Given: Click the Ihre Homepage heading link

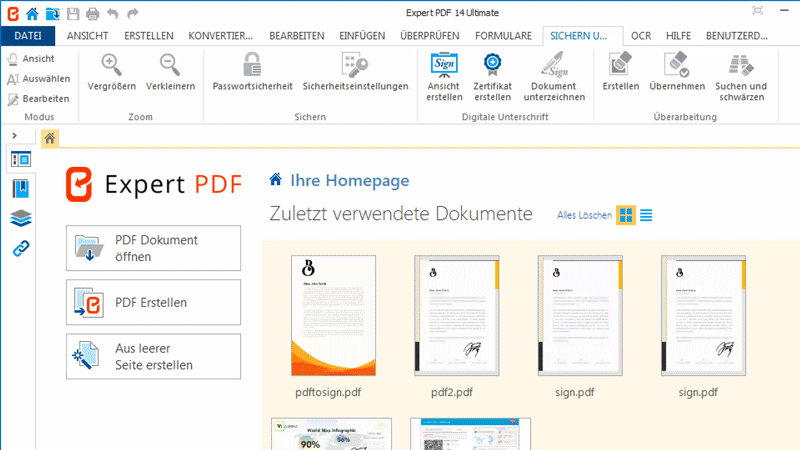Looking at the screenshot, I should [349, 181].
